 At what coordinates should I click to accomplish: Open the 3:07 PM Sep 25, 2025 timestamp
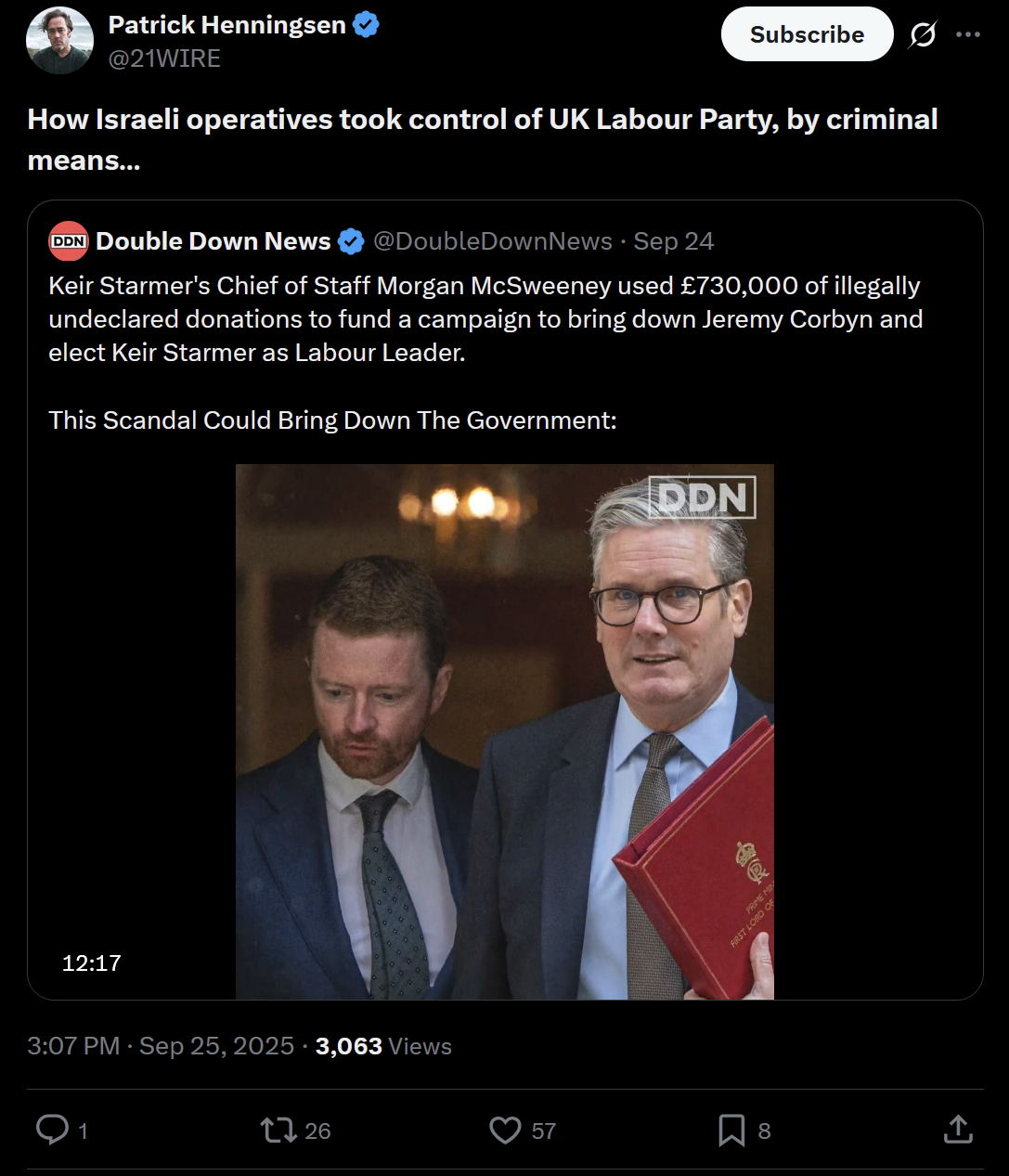(x=161, y=1046)
